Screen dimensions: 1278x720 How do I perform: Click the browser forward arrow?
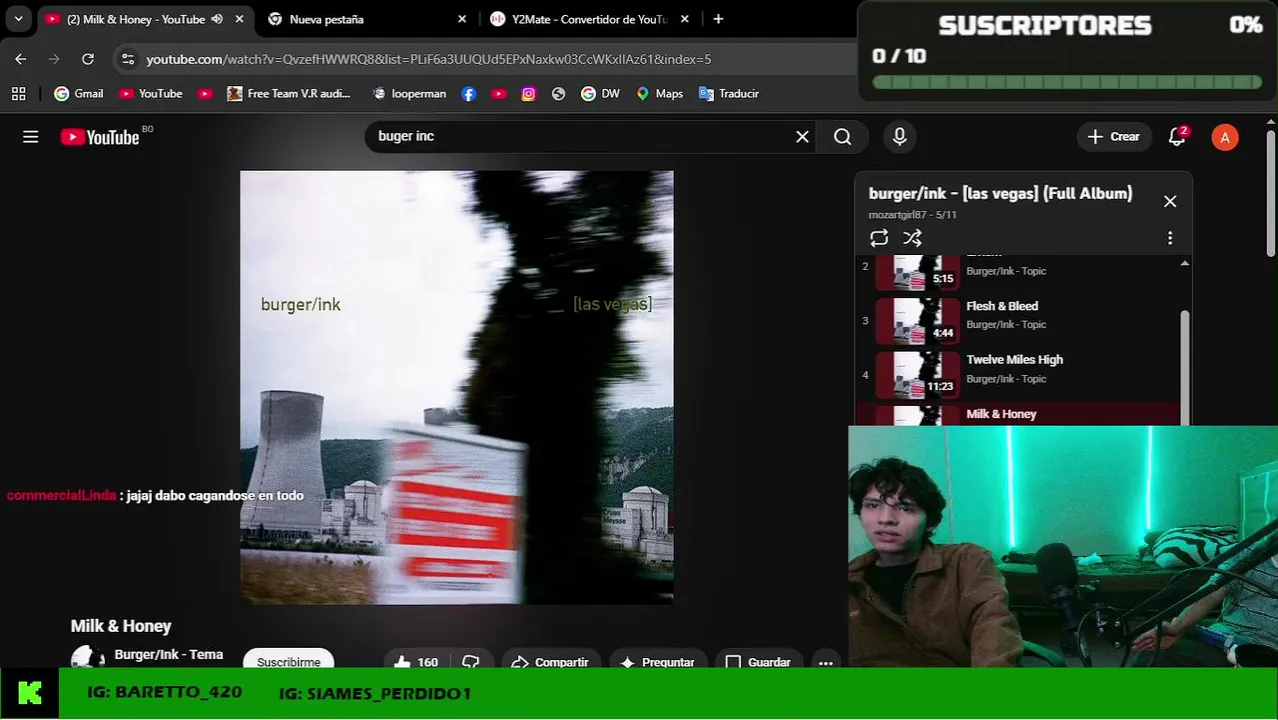click(54, 59)
